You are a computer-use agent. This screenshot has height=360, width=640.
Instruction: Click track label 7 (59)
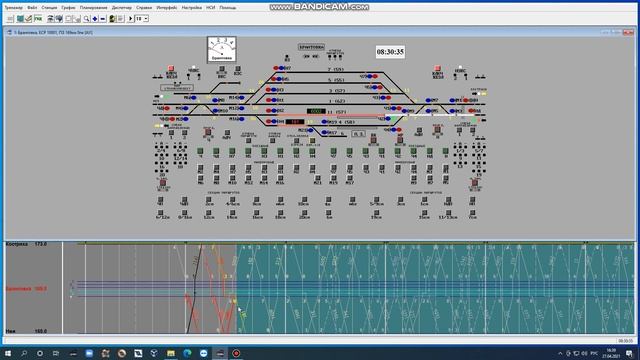(336, 70)
